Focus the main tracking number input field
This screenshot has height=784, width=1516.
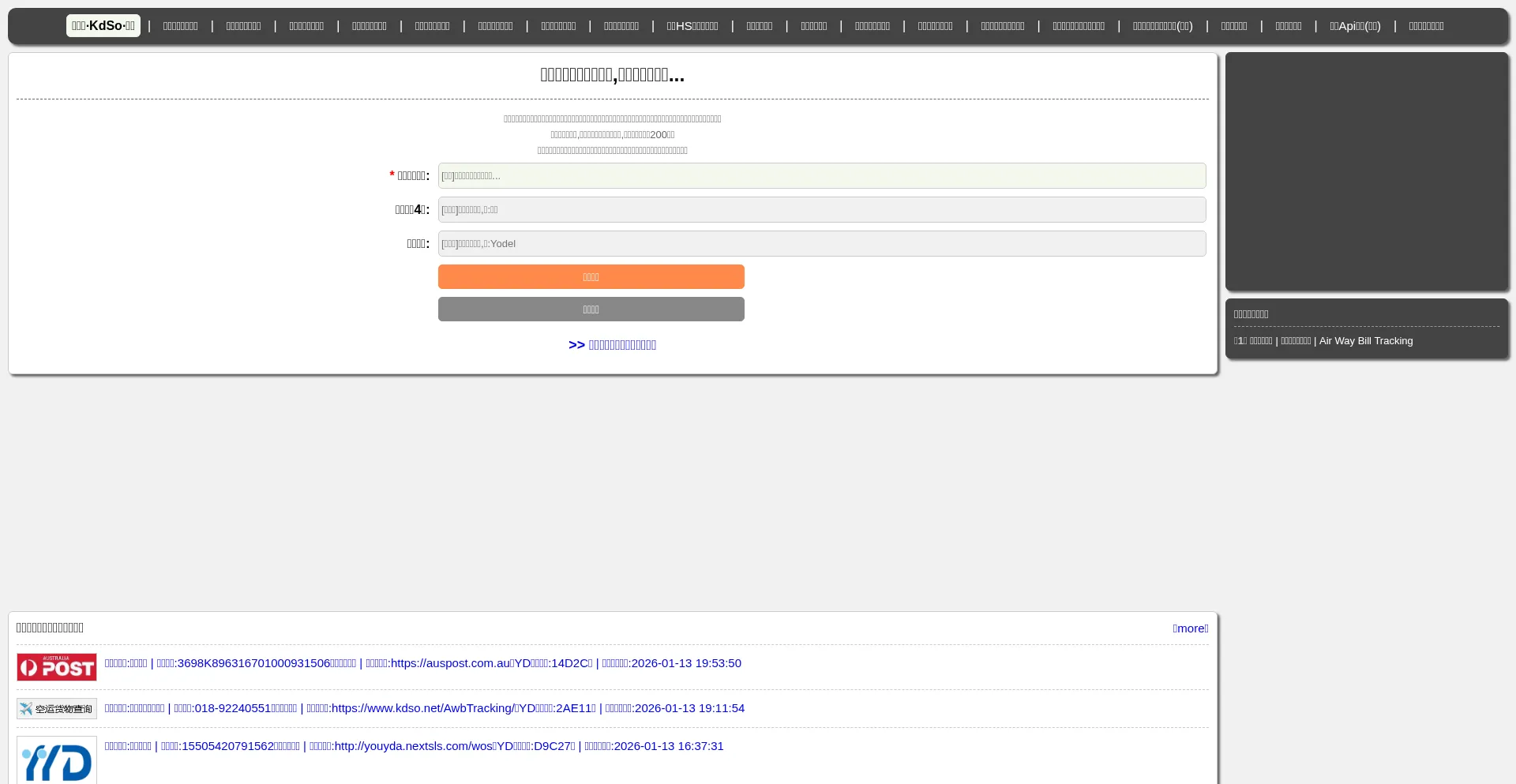click(x=821, y=175)
